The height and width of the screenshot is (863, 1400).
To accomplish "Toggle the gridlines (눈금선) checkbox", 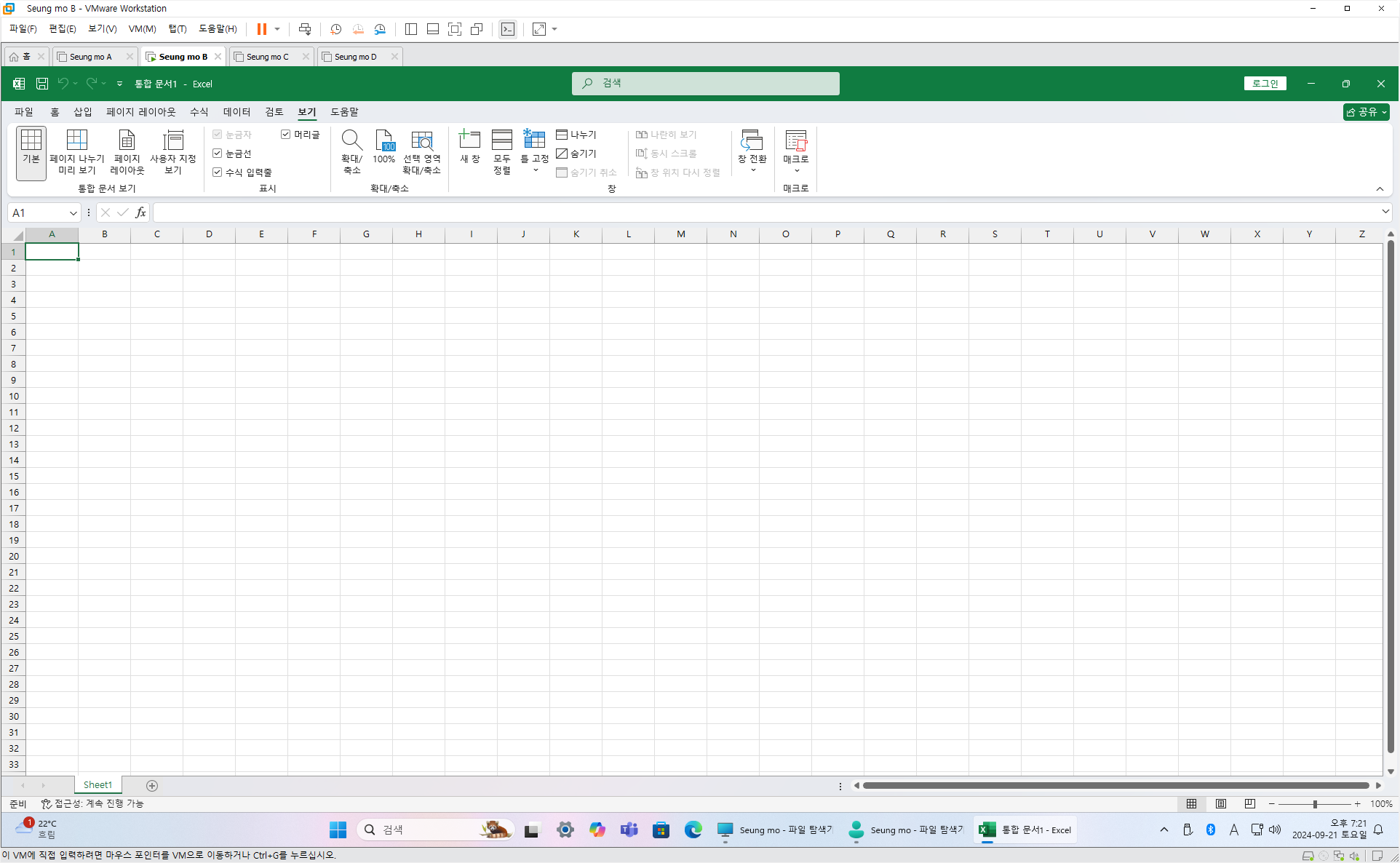I will click(218, 154).
